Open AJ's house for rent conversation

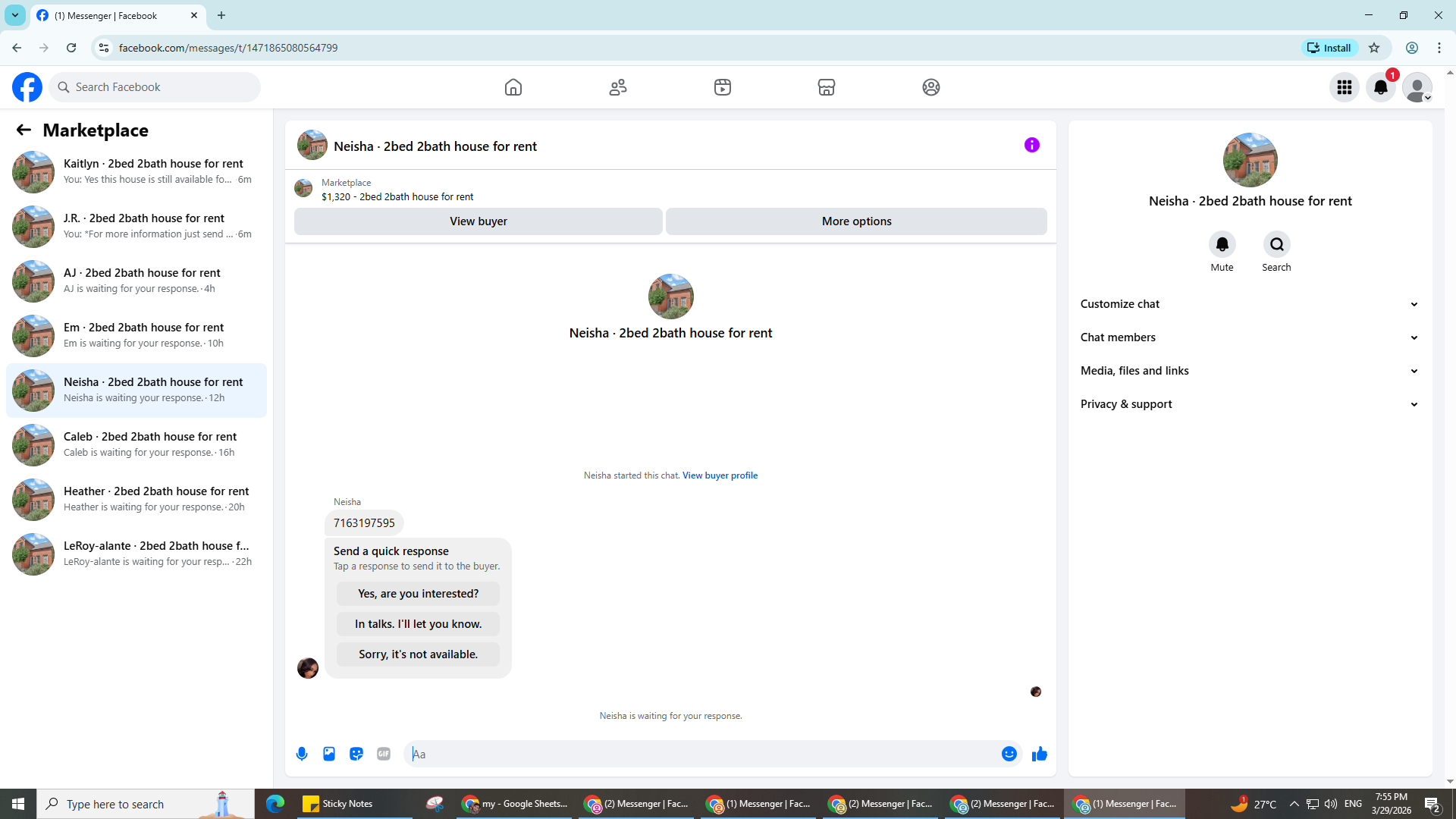[x=136, y=281]
